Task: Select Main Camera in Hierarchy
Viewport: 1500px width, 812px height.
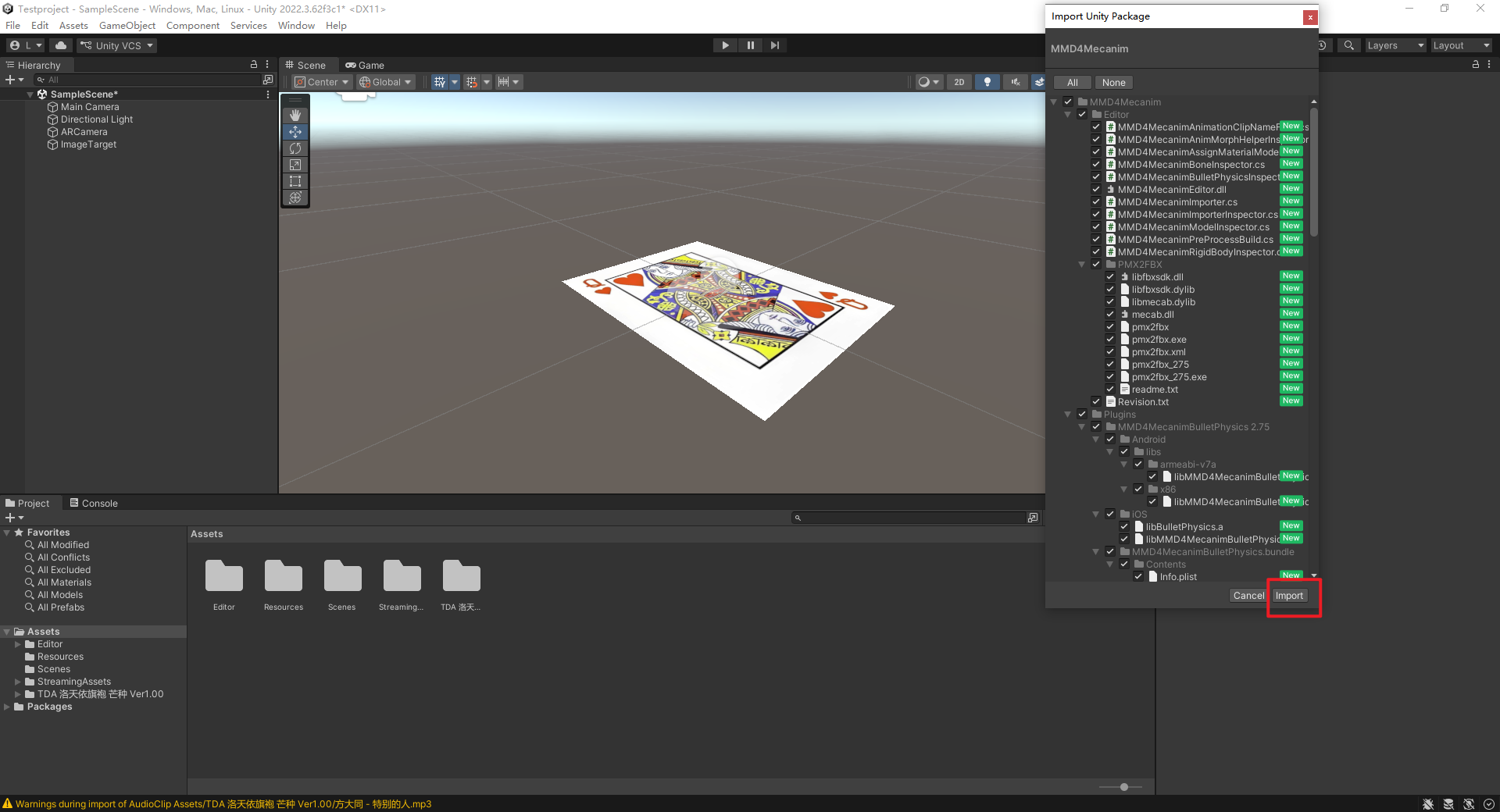Action: point(90,107)
